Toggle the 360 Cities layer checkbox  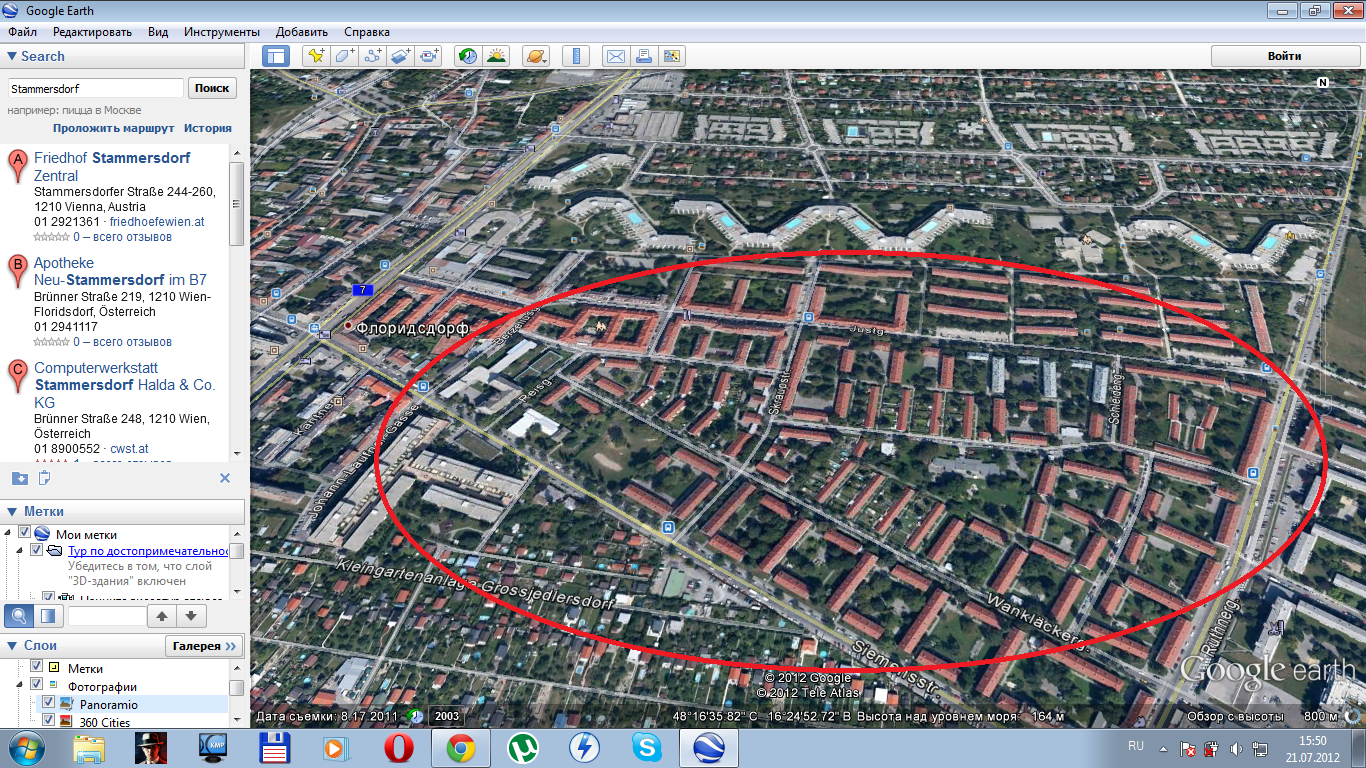click(48, 721)
